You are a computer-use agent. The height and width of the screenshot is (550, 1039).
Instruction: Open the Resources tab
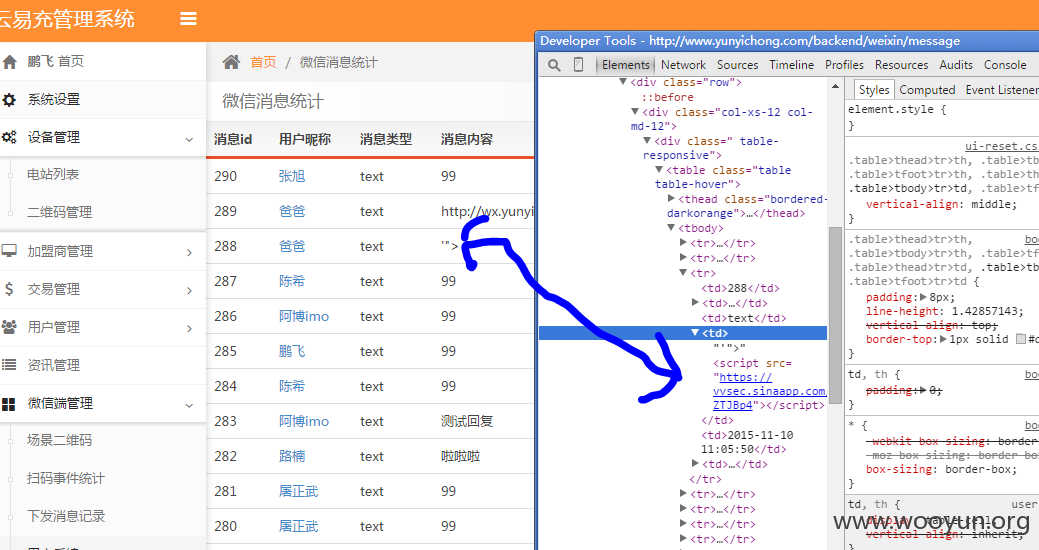click(901, 64)
